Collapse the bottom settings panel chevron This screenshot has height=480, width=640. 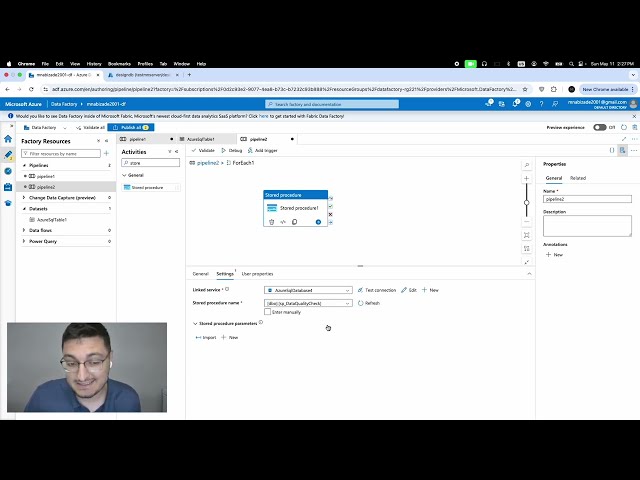click(x=529, y=273)
